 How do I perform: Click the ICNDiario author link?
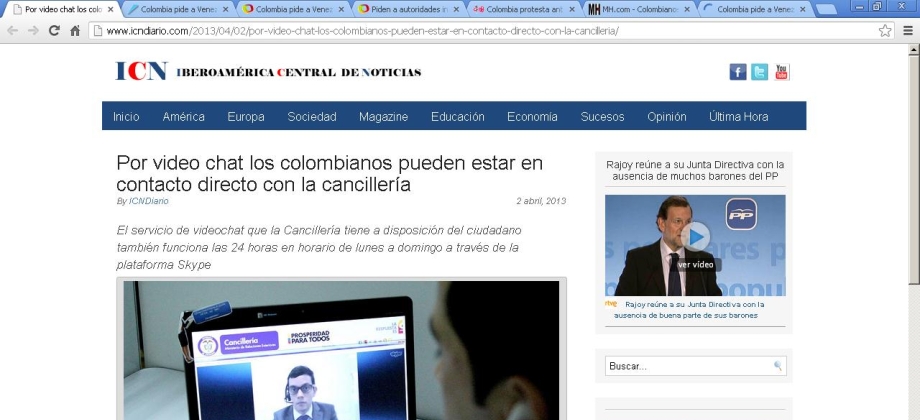point(148,201)
